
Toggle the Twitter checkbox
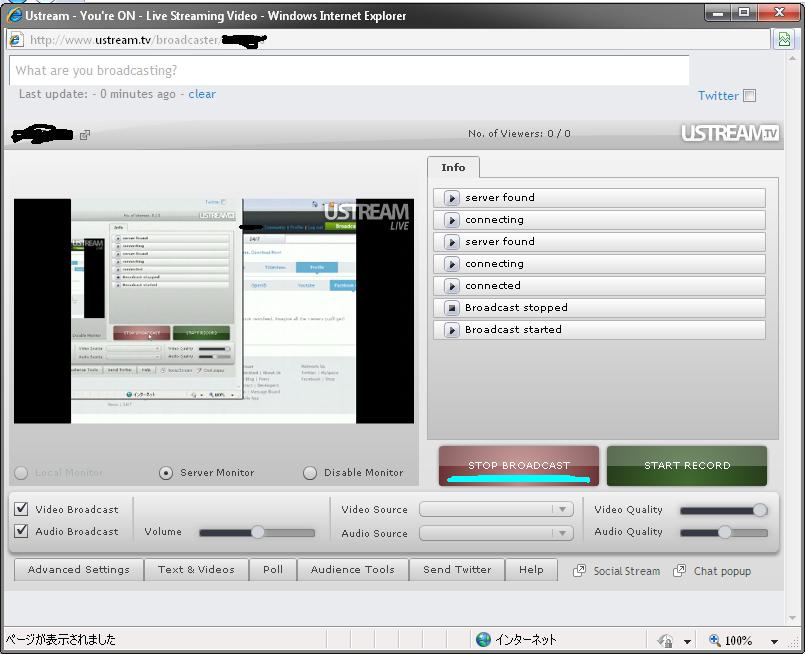tap(750, 95)
